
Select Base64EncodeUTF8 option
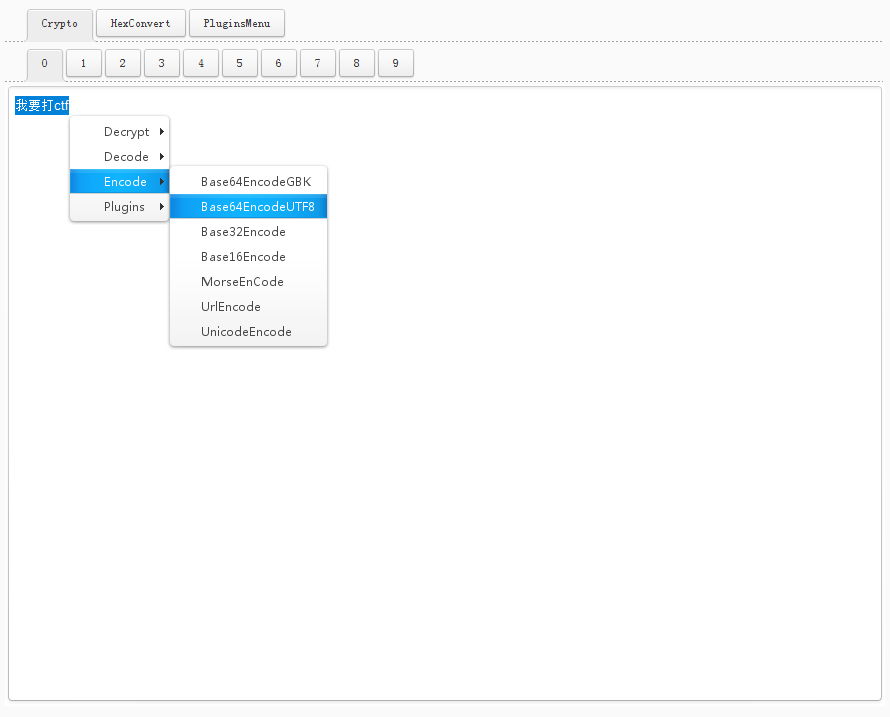[257, 207]
